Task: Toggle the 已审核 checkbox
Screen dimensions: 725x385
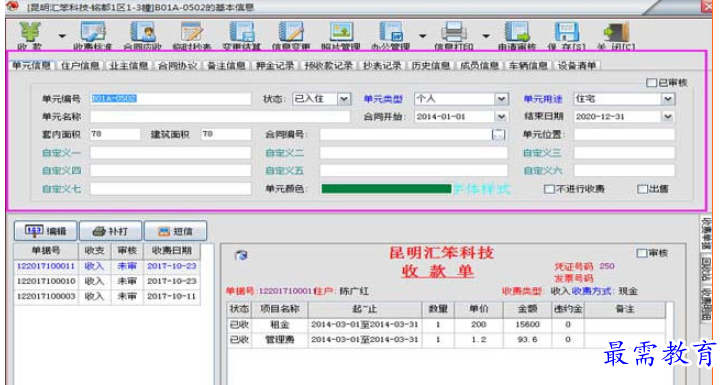Action: click(x=651, y=83)
